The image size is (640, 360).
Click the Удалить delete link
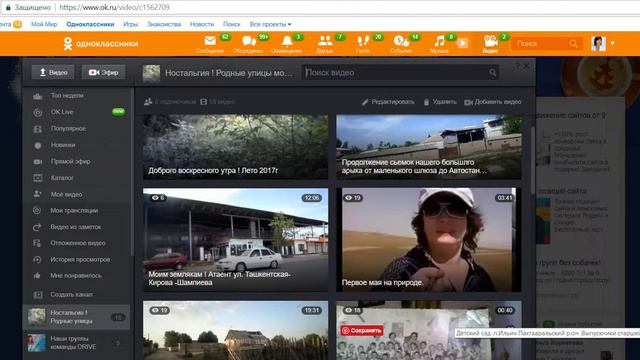tap(440, 102)
